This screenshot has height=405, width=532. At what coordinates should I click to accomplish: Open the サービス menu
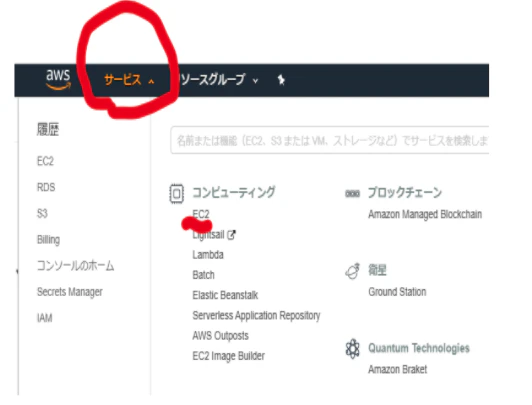[122, 80]
